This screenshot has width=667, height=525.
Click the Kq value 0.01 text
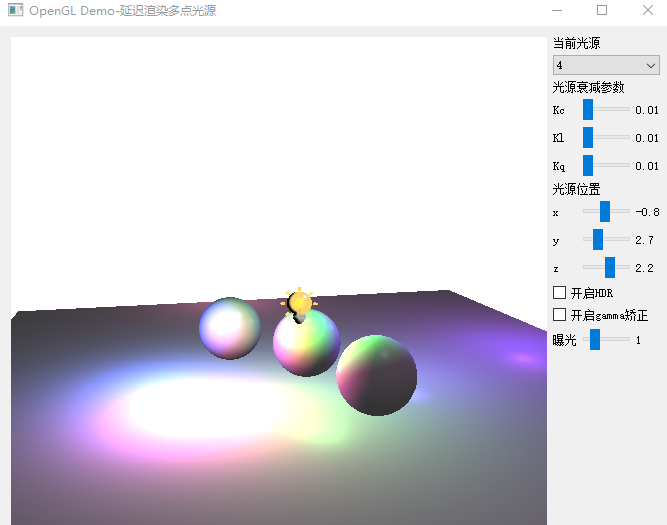pyautogui.click(x=647, y=166)
